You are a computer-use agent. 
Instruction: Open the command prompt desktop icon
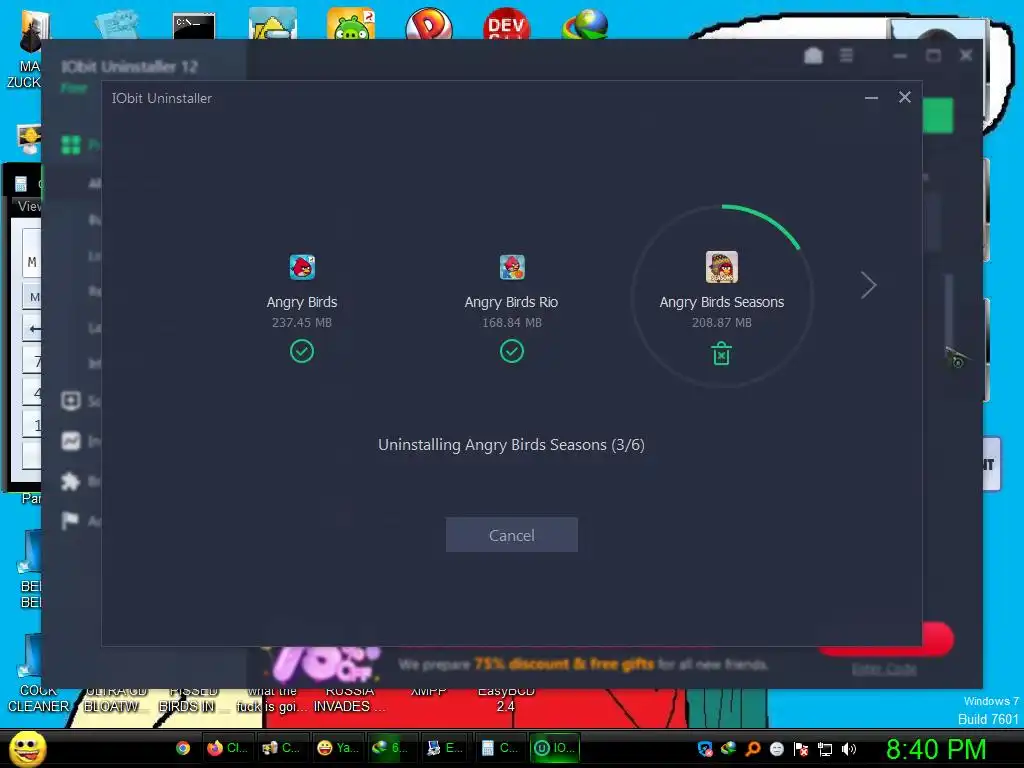click(194, 25)
